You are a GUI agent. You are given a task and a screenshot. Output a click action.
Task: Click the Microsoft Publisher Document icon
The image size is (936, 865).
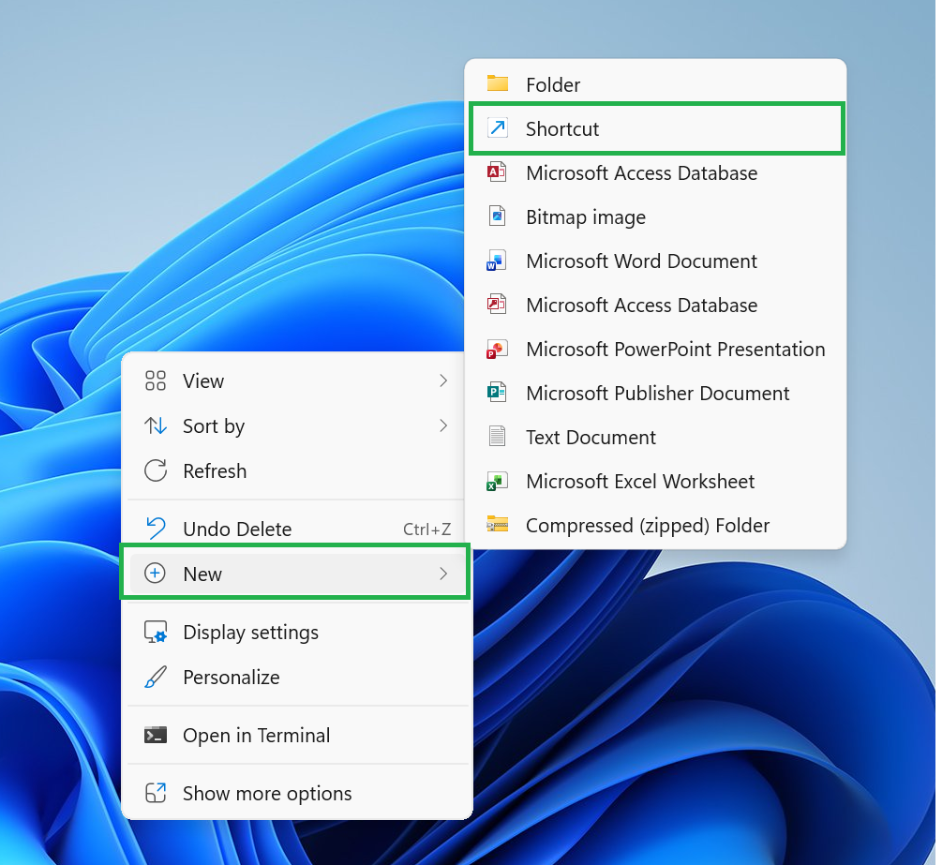tap(497, 393)
